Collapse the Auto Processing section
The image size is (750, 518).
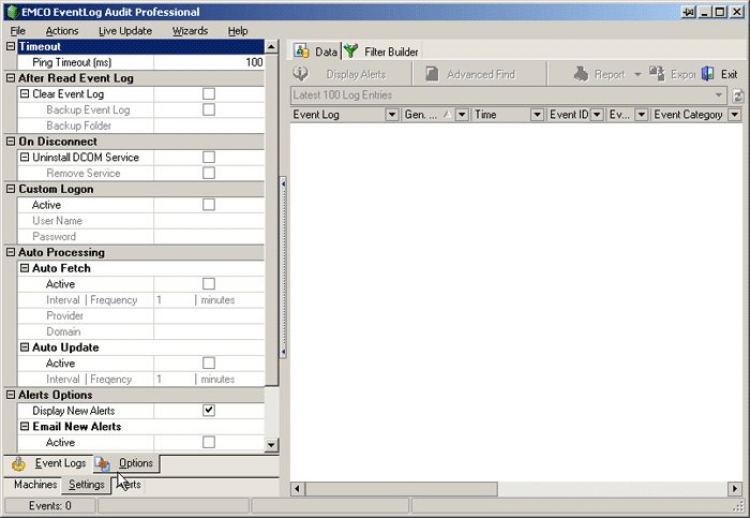tap(11, 252)
